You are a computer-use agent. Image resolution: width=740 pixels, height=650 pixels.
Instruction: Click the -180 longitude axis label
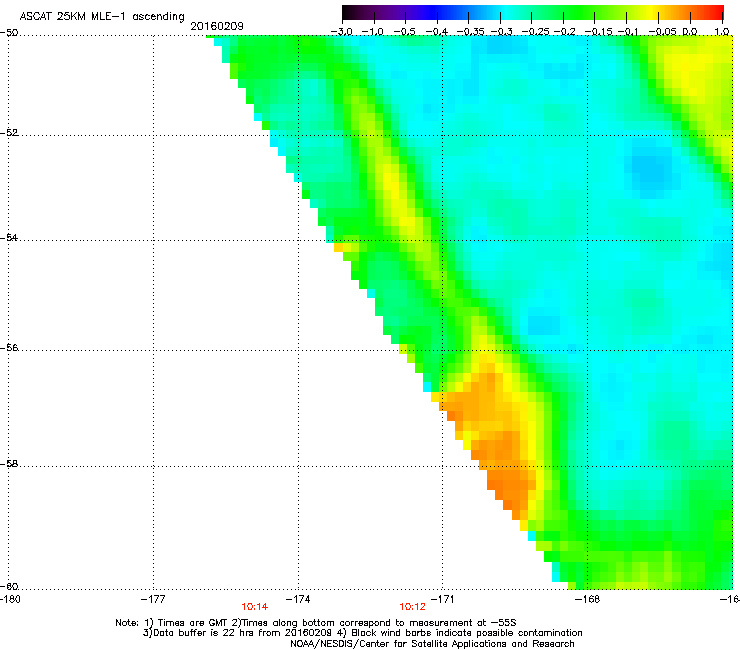[x=10, y=599]
